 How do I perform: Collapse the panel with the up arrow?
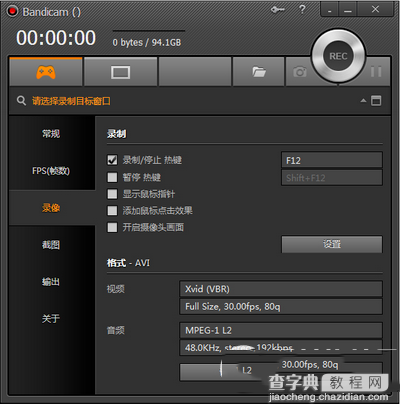click(x=363, y=100)
